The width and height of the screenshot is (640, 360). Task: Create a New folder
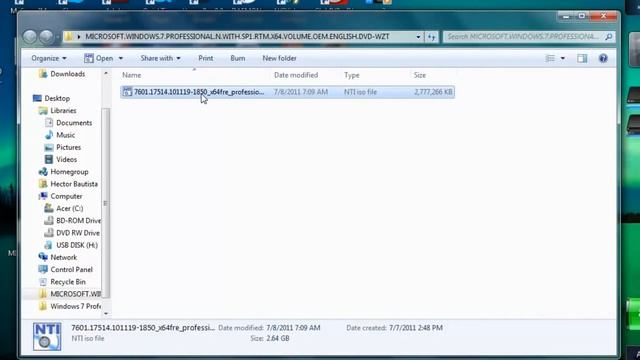coord(279,58)
